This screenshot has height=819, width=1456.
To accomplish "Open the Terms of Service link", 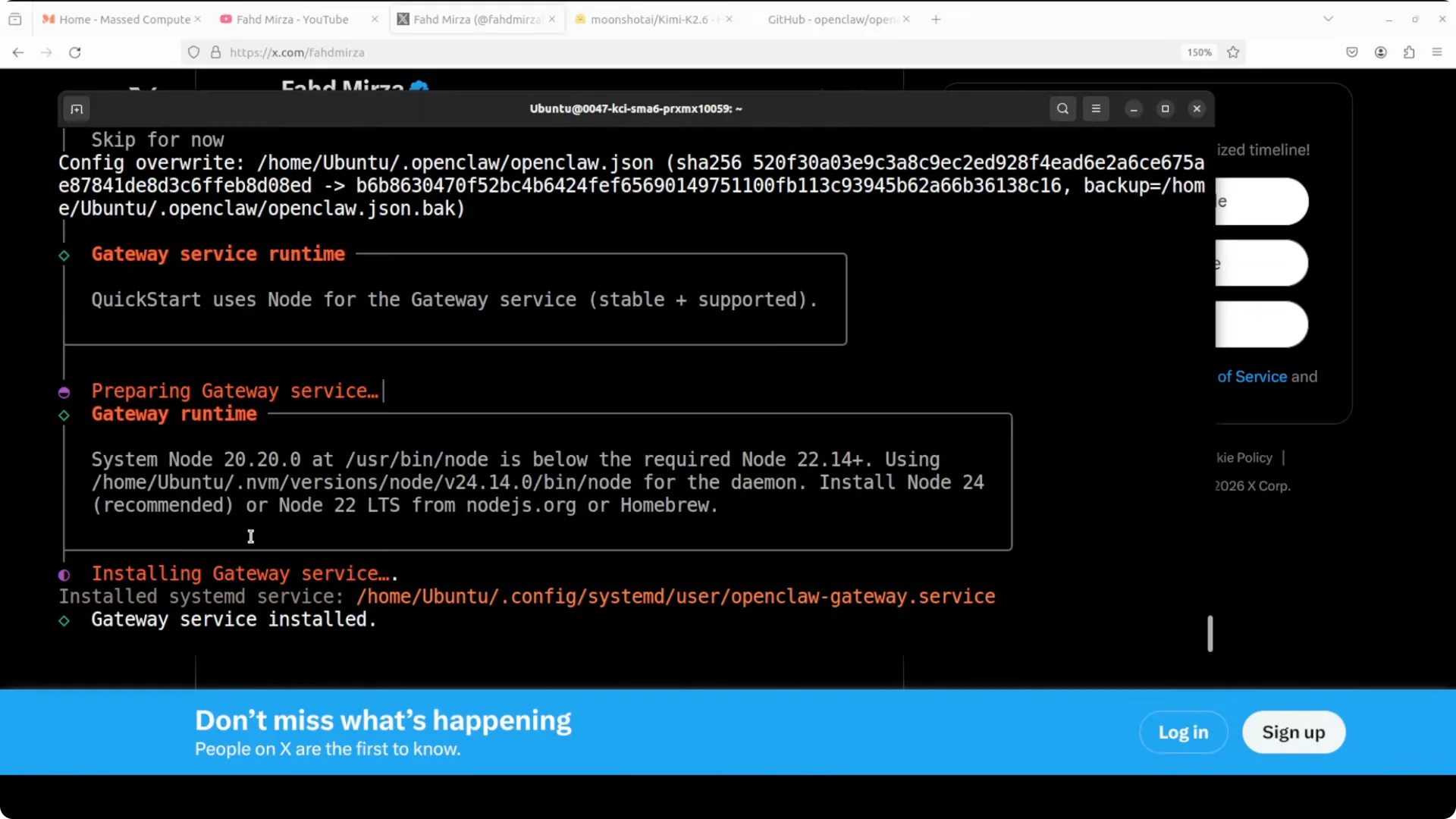I will pyautogui.click(x=1253, y=376).
